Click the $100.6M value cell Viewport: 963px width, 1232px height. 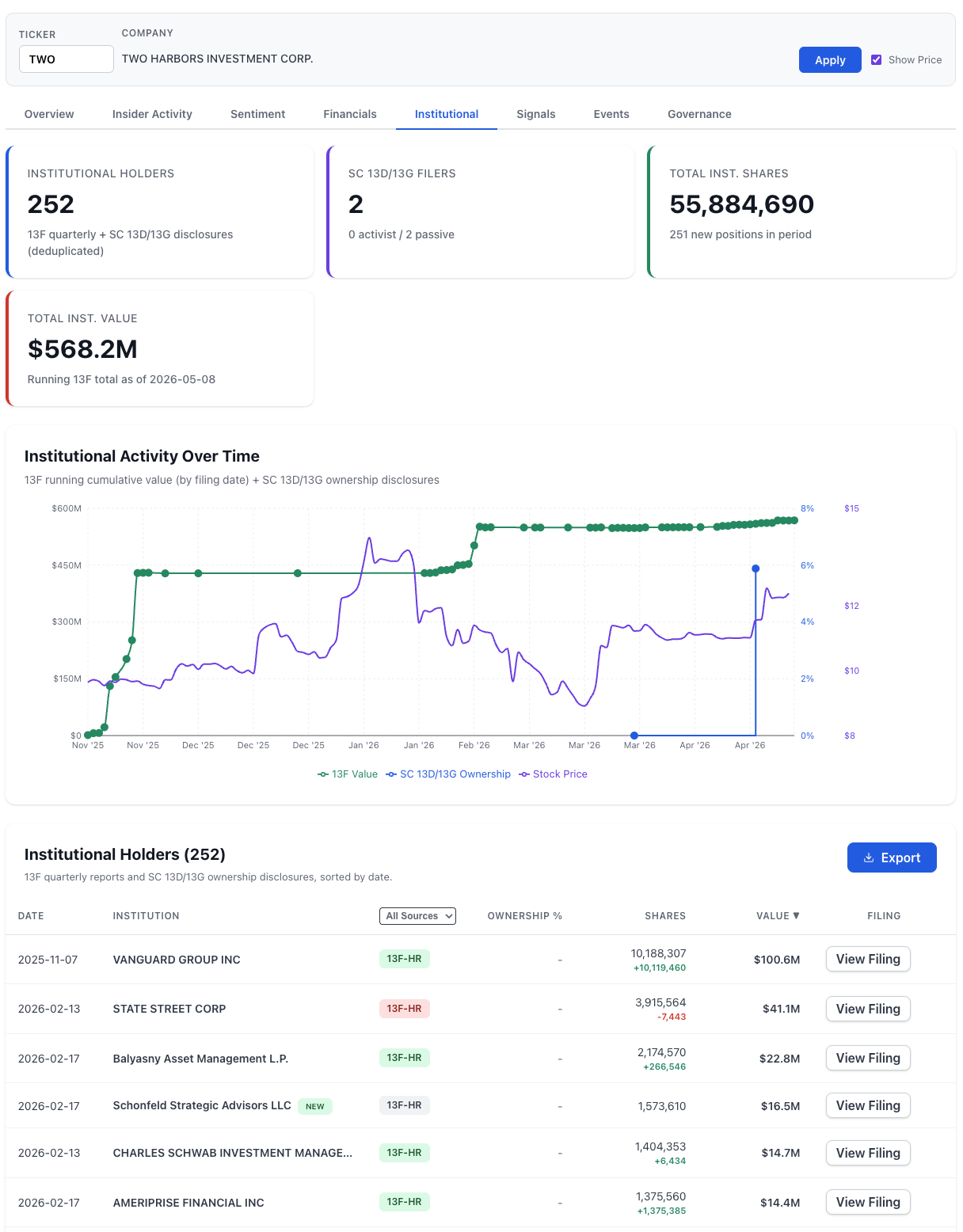777,960
